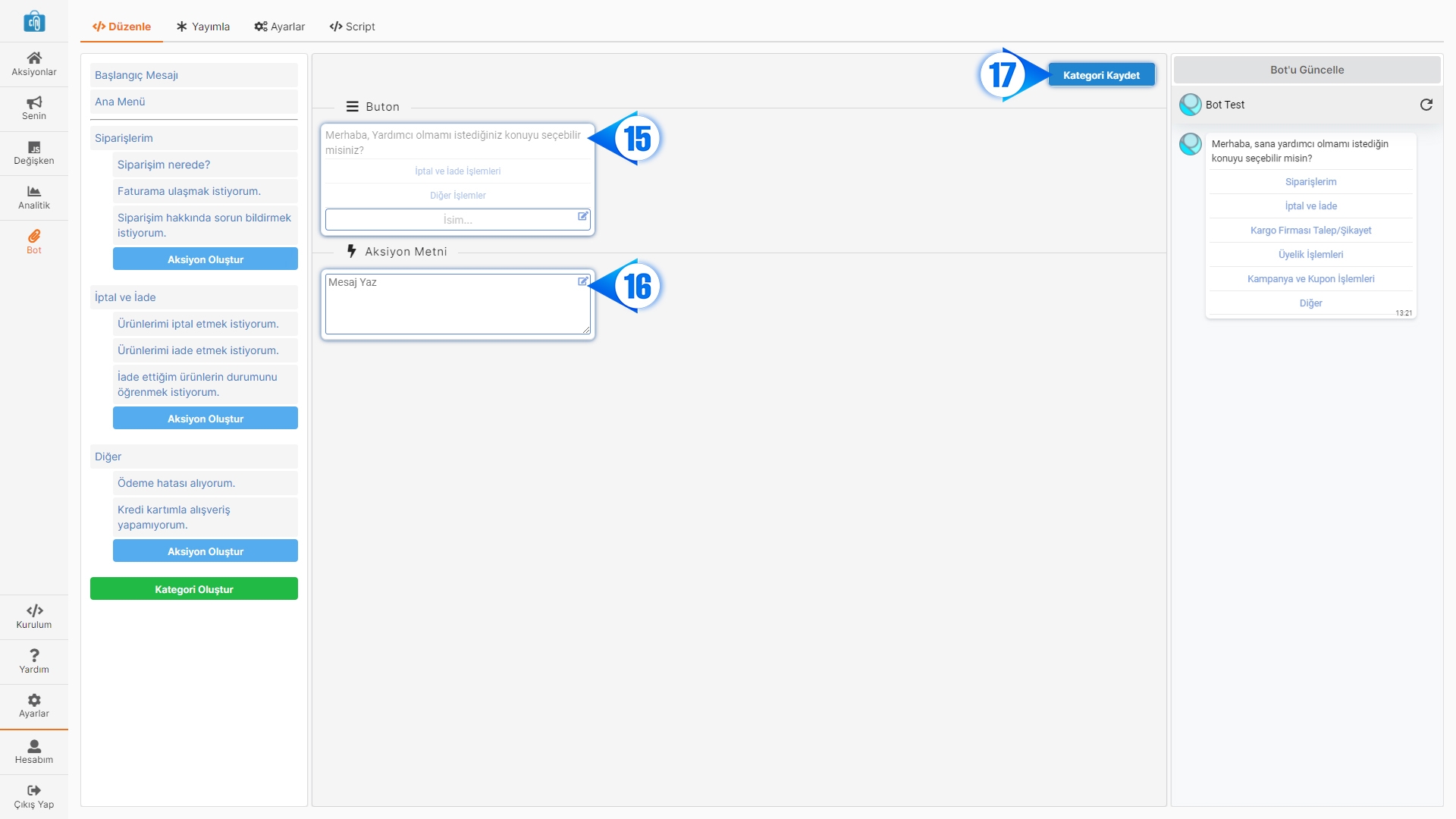The image size is (1456, 819).
Task: Open the Aksiyonlar home icon in sidebar
Action: coord(34,58)
